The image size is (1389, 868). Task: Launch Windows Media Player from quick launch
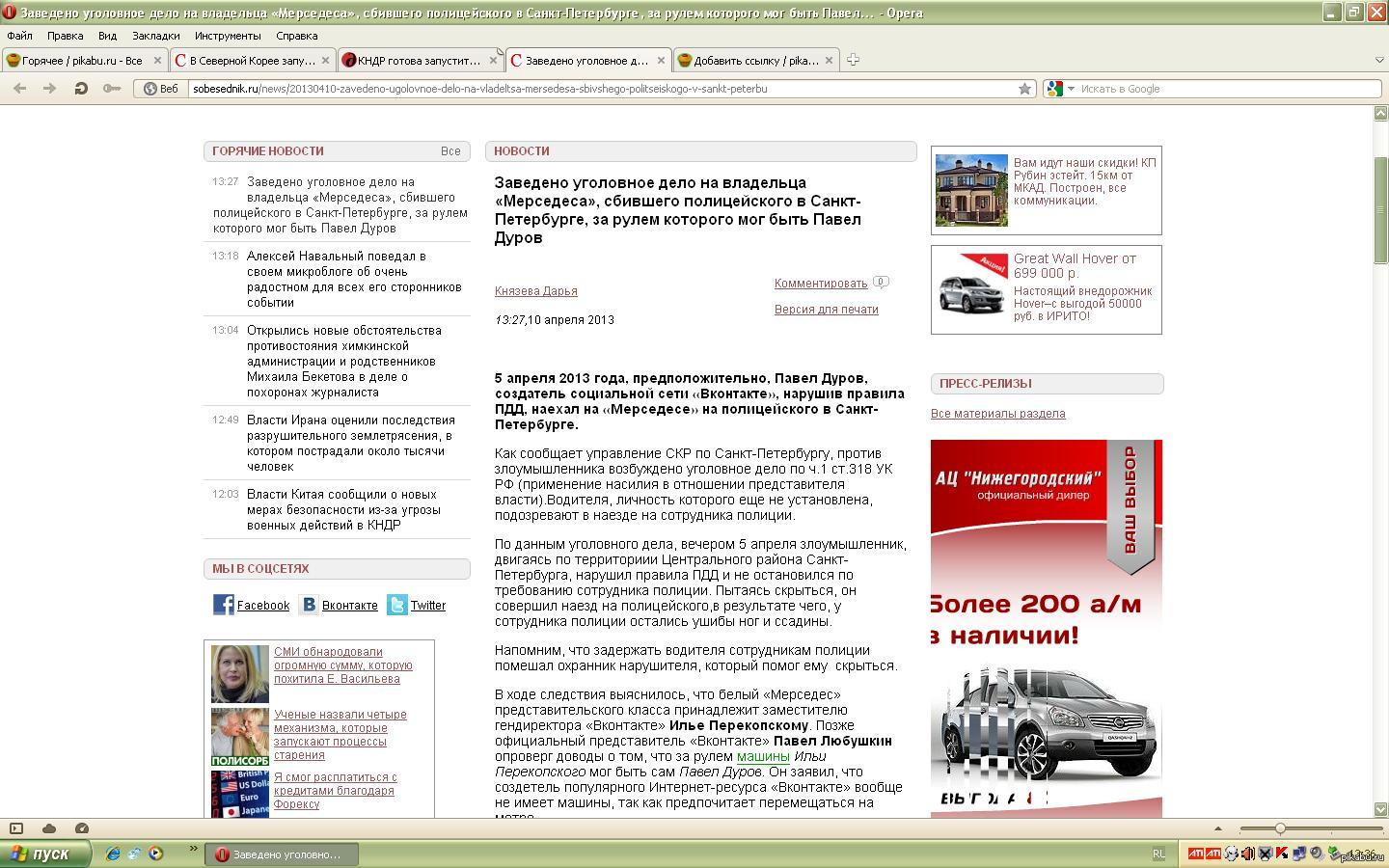pos(155,854)
